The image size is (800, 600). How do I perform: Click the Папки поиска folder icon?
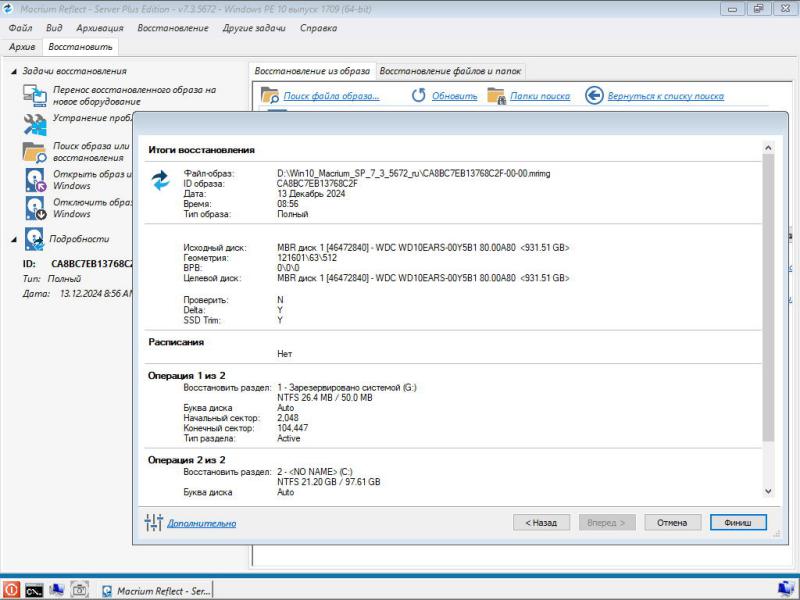coord(496,95)
